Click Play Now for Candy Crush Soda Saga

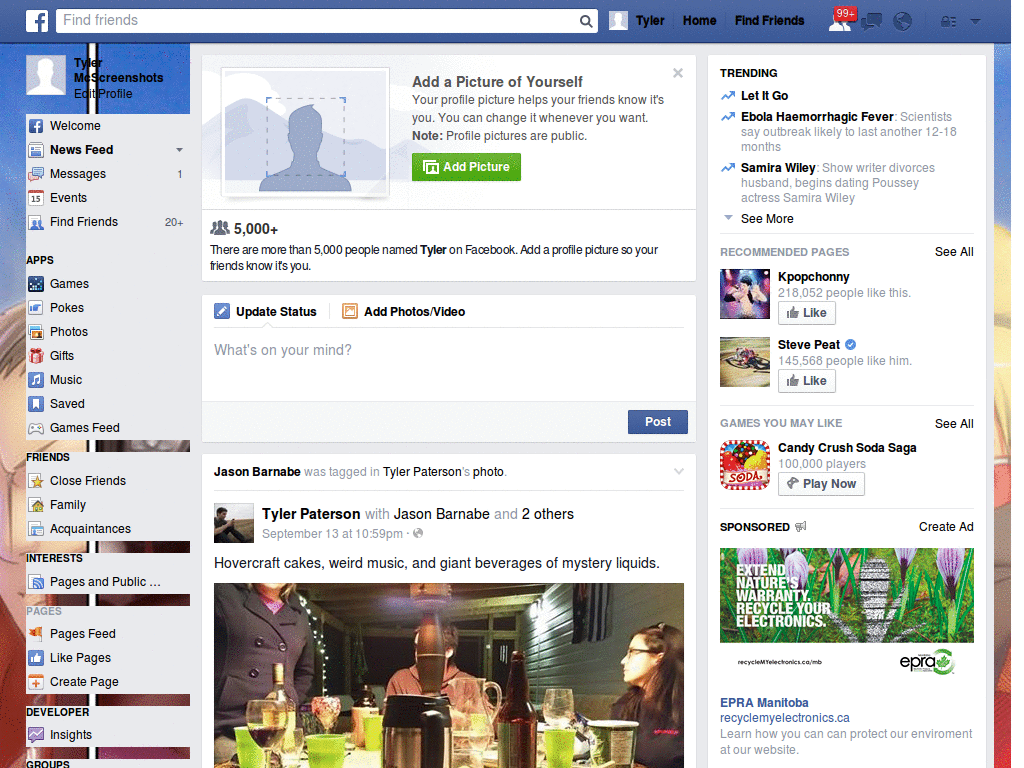click(x=821, y=484)
